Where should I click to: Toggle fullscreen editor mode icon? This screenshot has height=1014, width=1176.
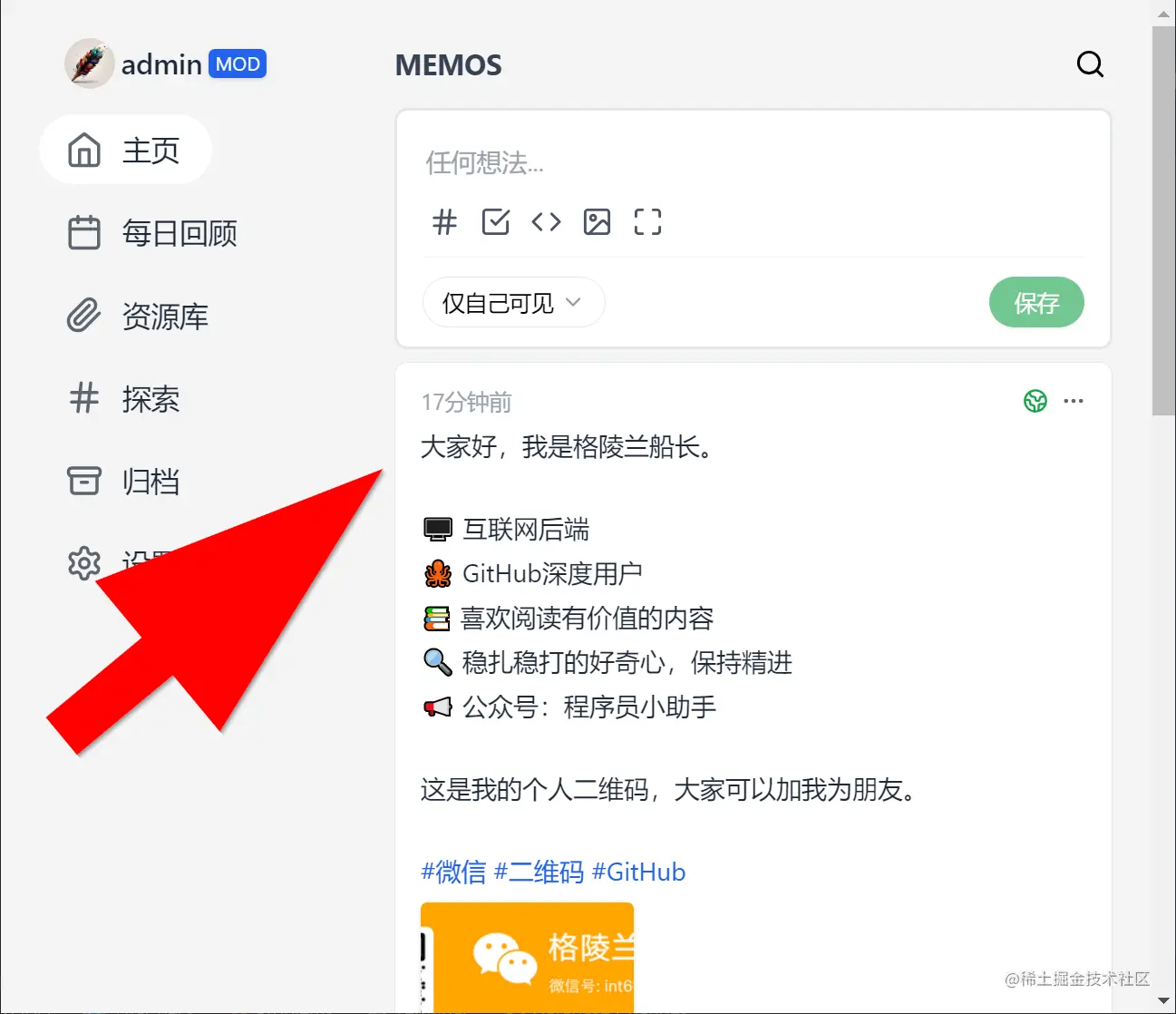pyautogui.click(x=647, y=221)
